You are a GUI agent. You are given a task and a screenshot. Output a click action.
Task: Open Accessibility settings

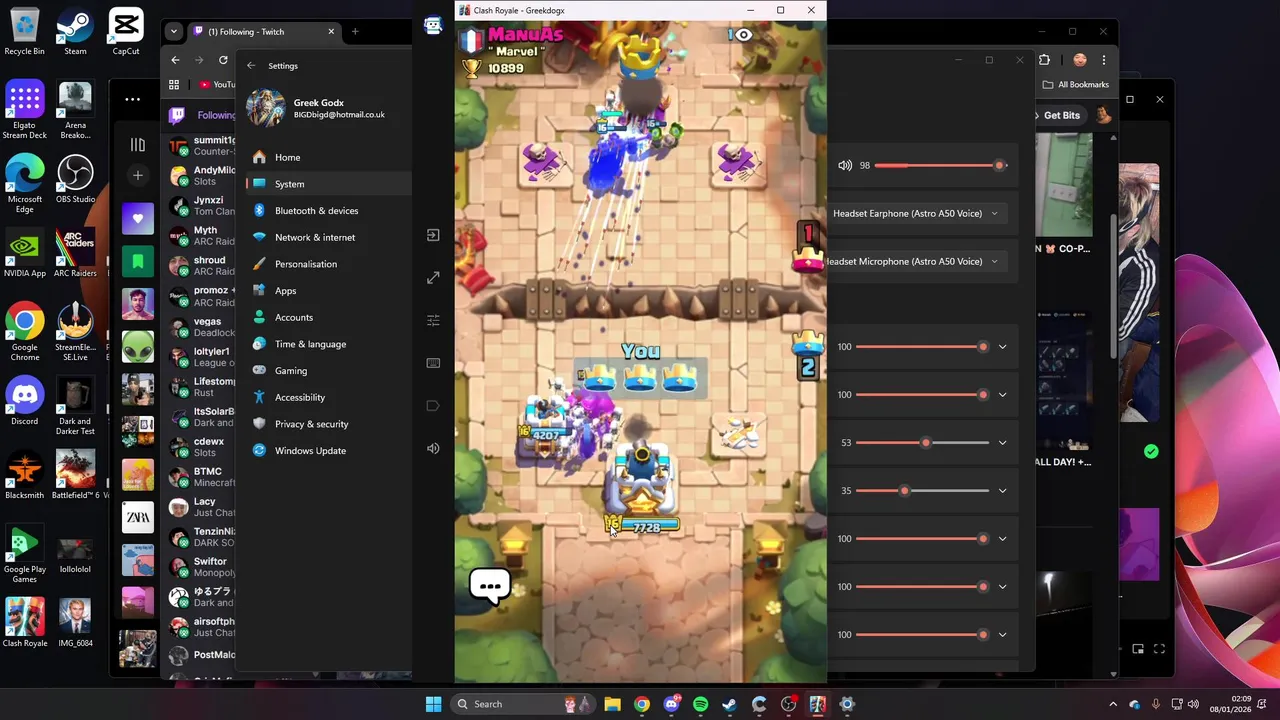[x=328, y=398]
